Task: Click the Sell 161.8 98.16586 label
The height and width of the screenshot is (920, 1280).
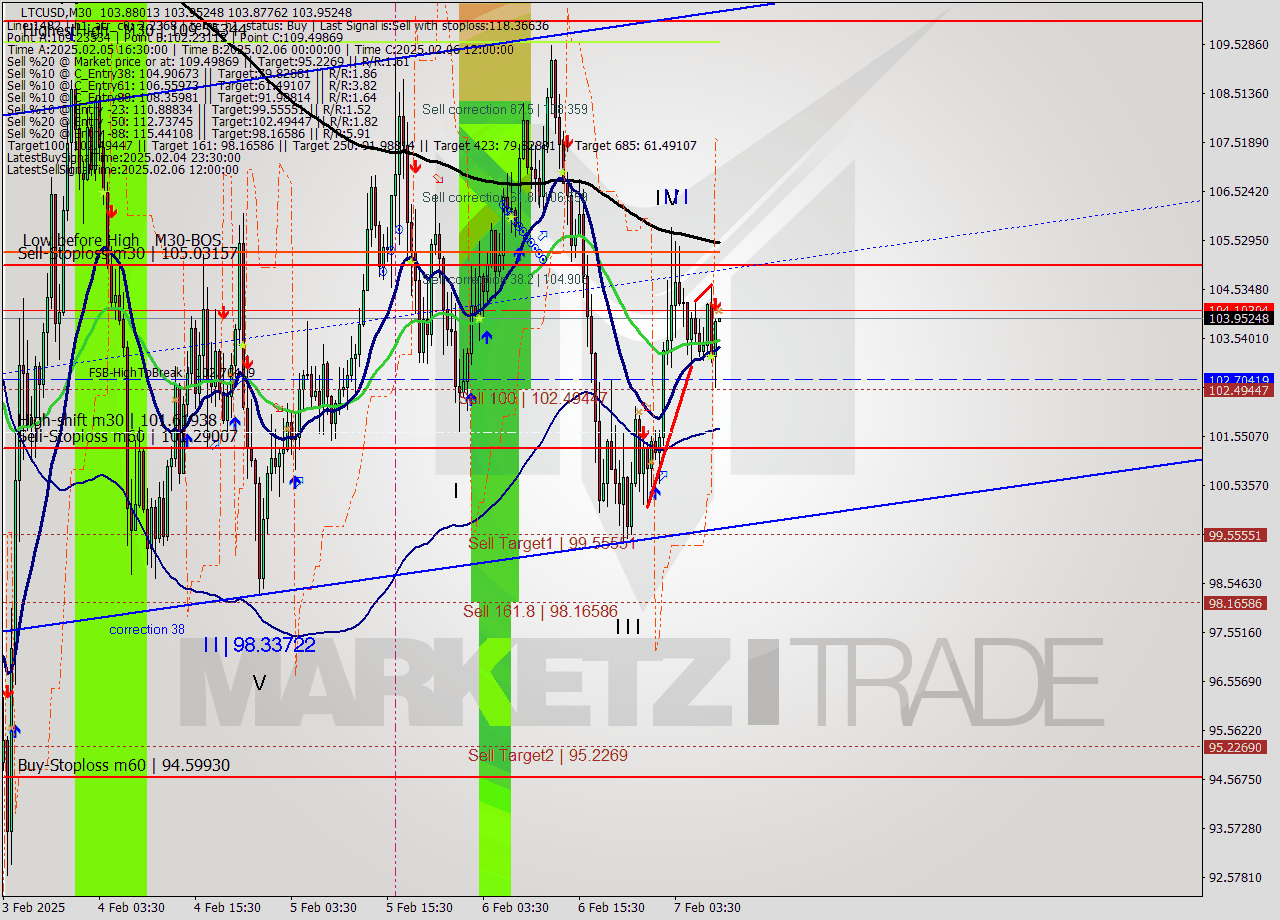Action: [541, 612]
